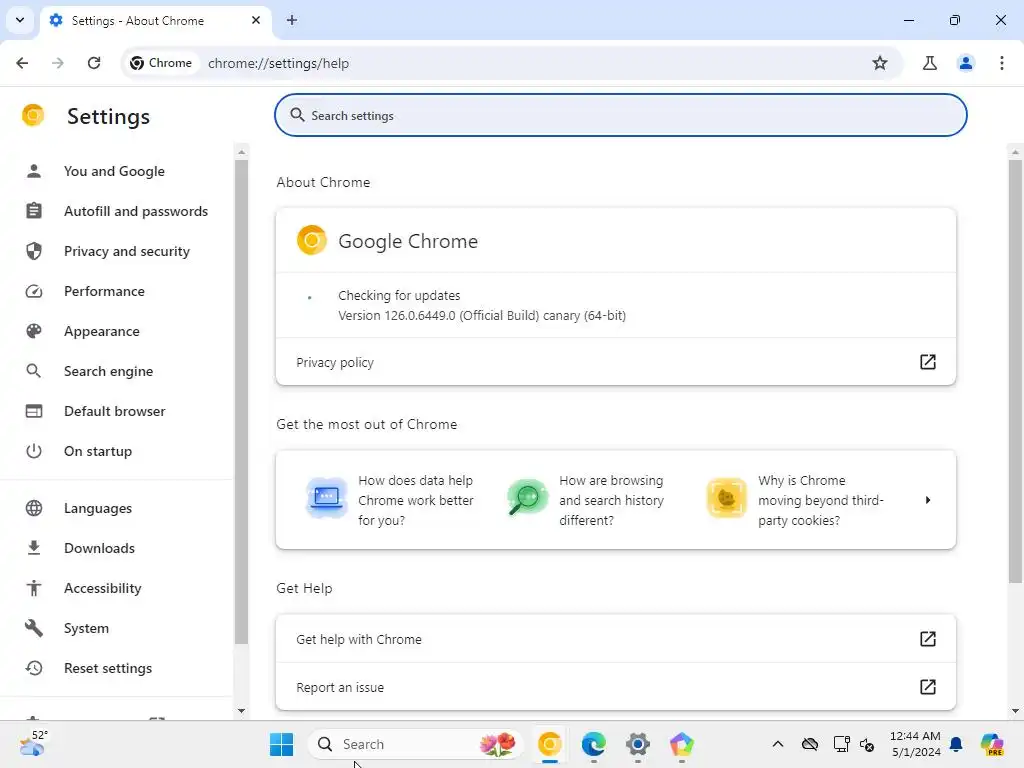The width and height of the screenshot is (1024, 768).
Task: Click the Version 126.0.6449.0 text
Action: (482, 315)
